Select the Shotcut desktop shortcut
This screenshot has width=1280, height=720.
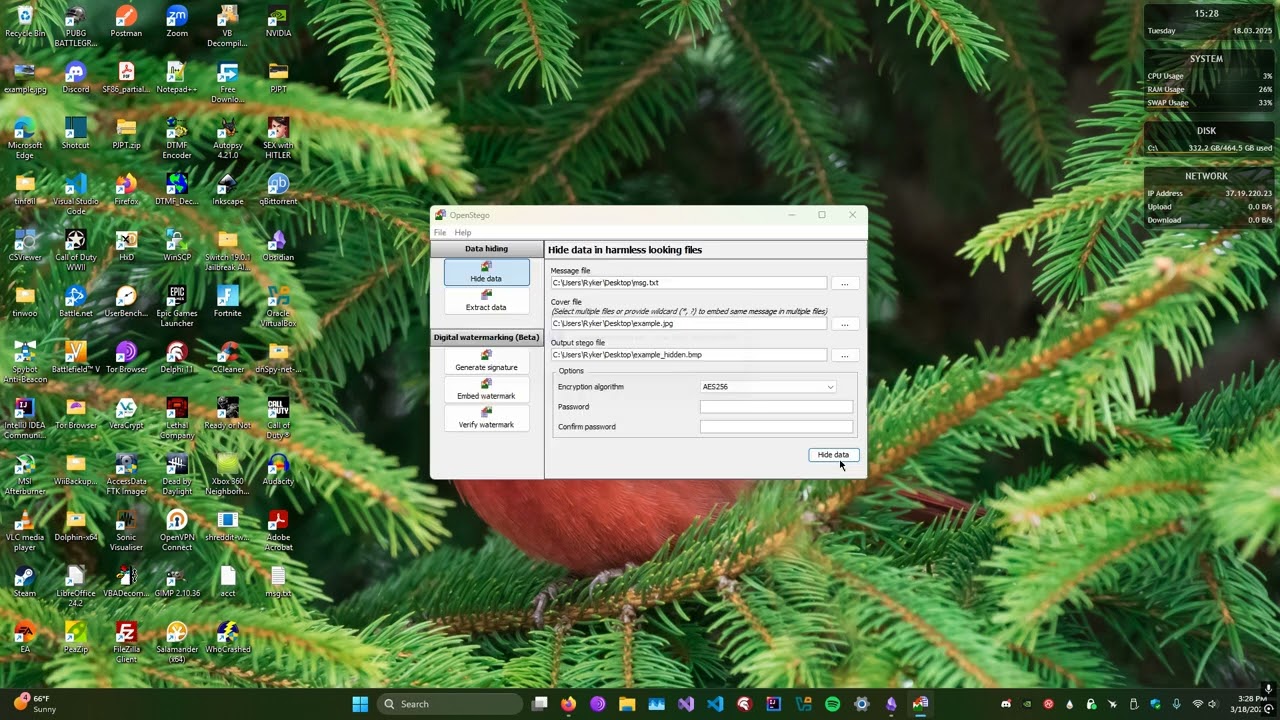(75, 134)
